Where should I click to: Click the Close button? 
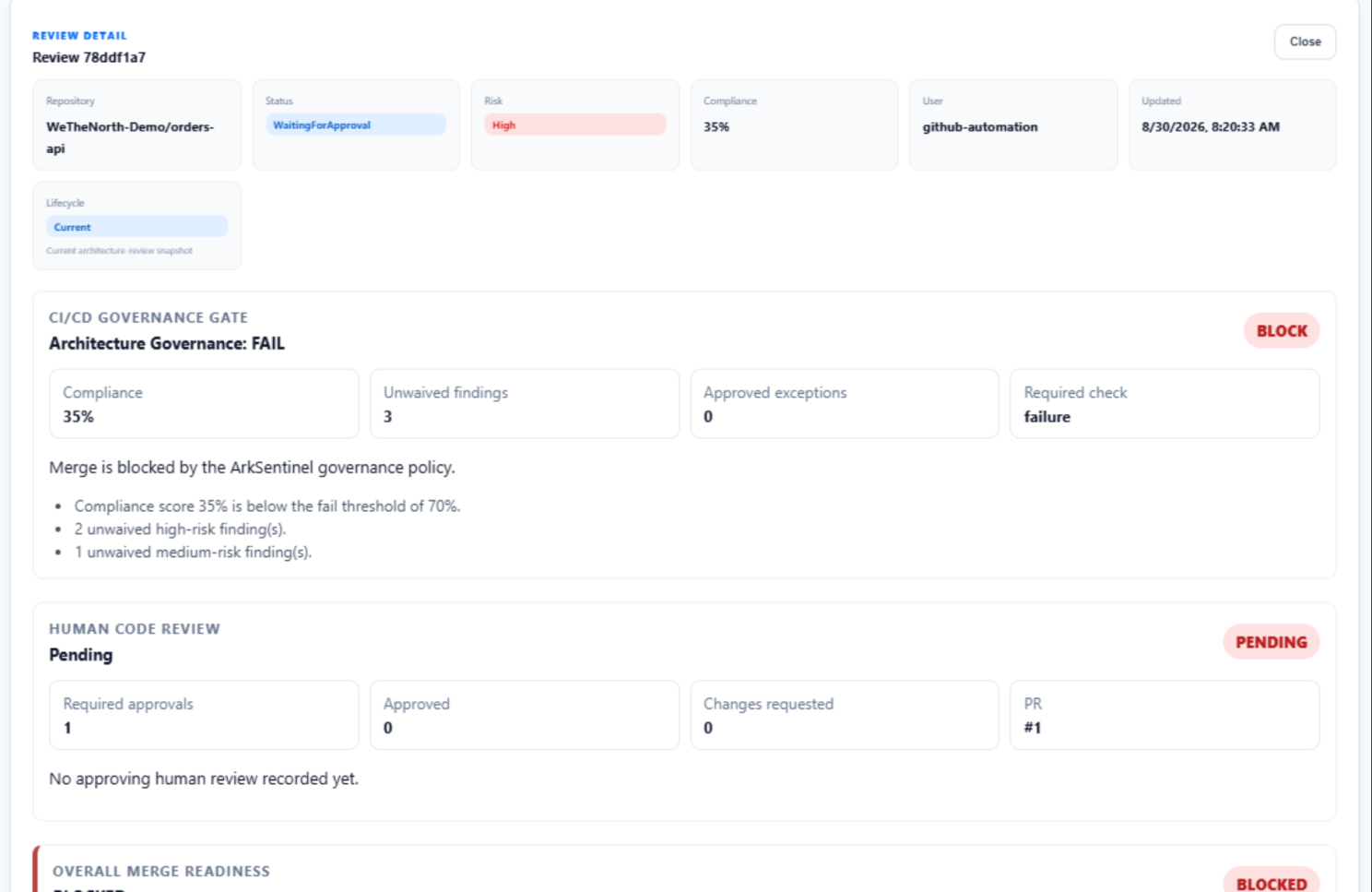(1305, 42)
